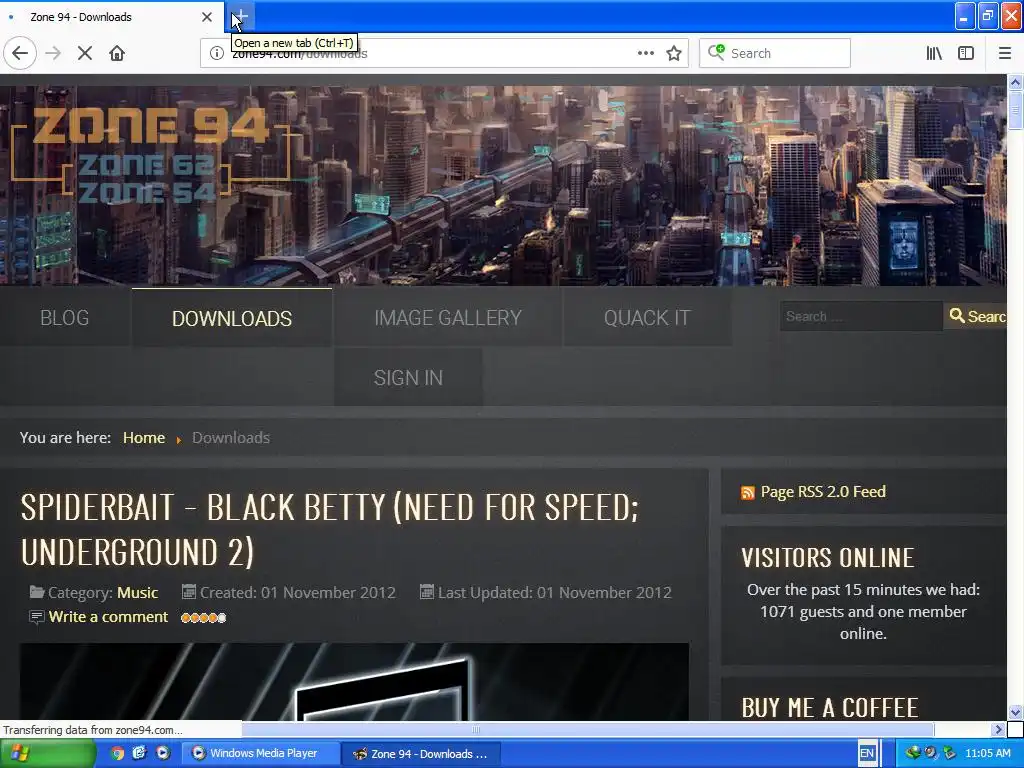Click the forward navigation arrow
The width and height of the screenshot is (1024, 768).
pyautogui.click(x=53, y=53)
